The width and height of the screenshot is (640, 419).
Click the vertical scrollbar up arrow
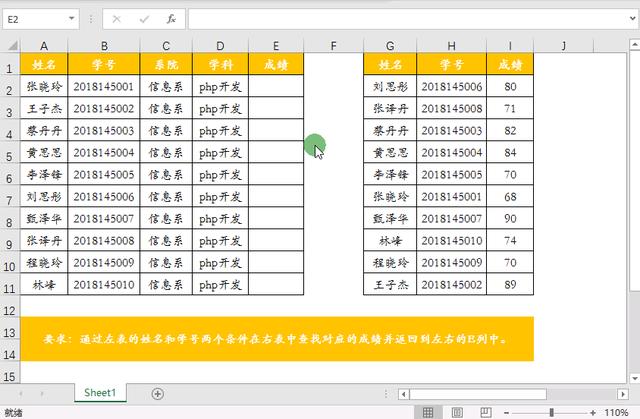635,44
